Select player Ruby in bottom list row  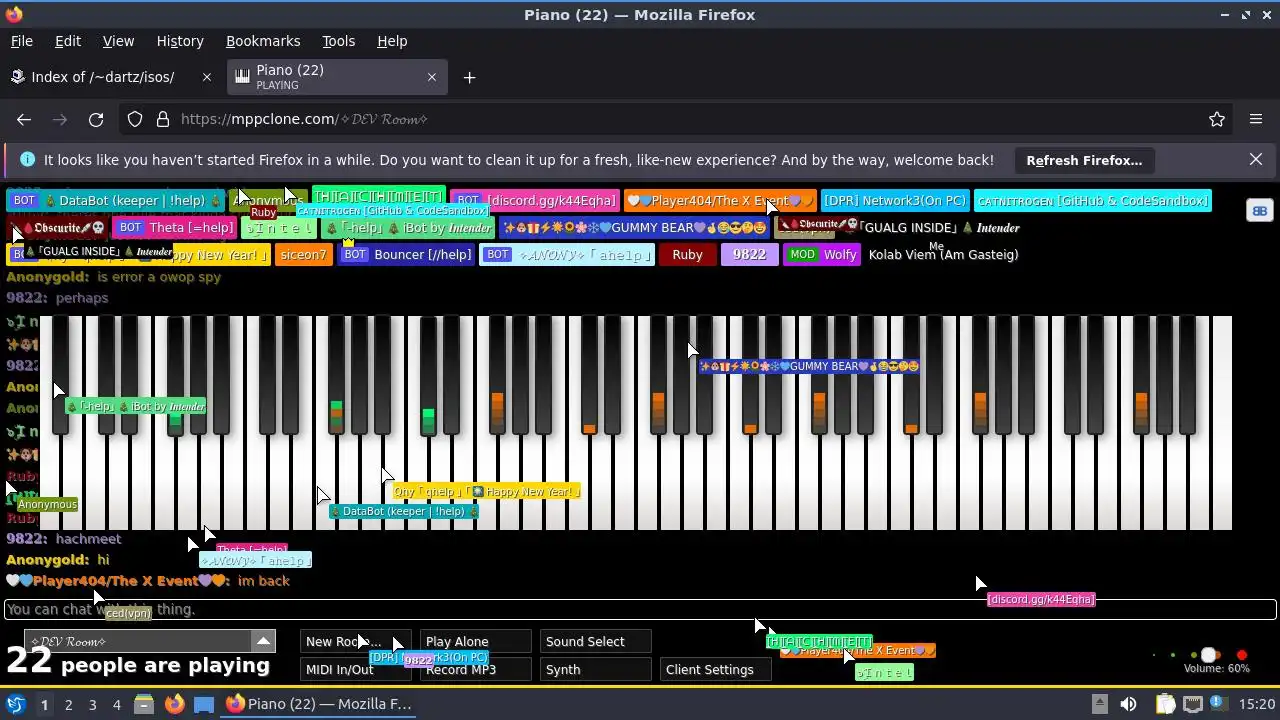pyautogui.click(x=687, y=255)
